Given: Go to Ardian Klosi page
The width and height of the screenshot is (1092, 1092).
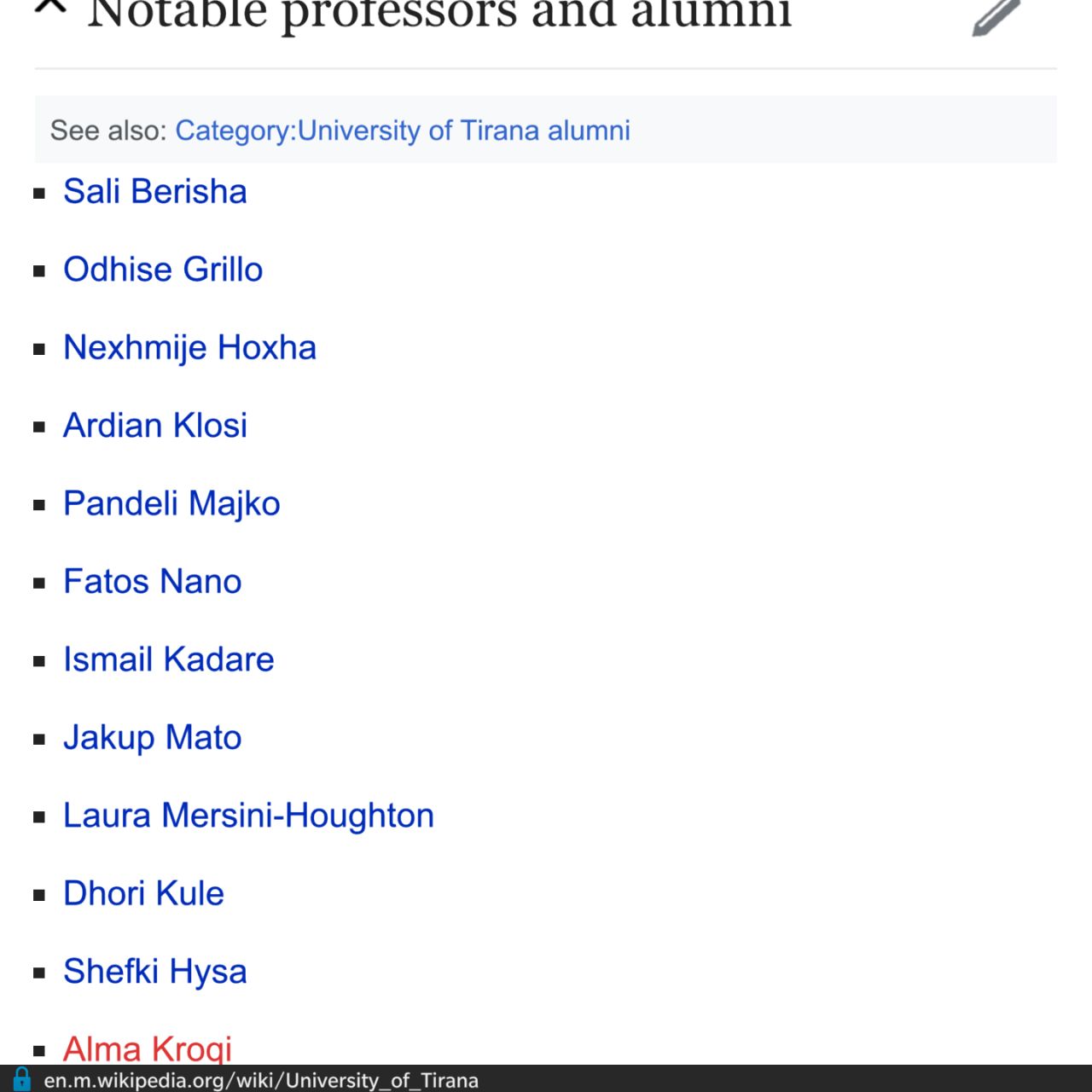Looking at the screenshot, I should [x=155, y=425].
